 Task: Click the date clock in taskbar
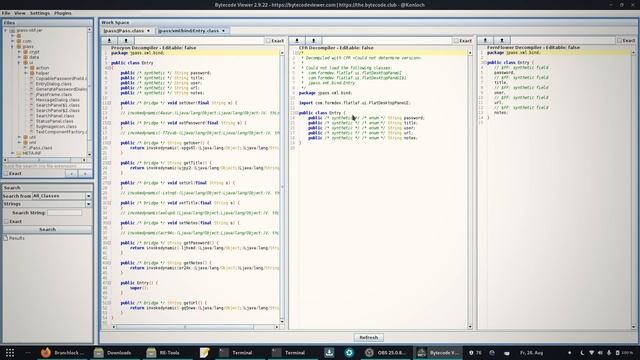[x=531, y=353]
